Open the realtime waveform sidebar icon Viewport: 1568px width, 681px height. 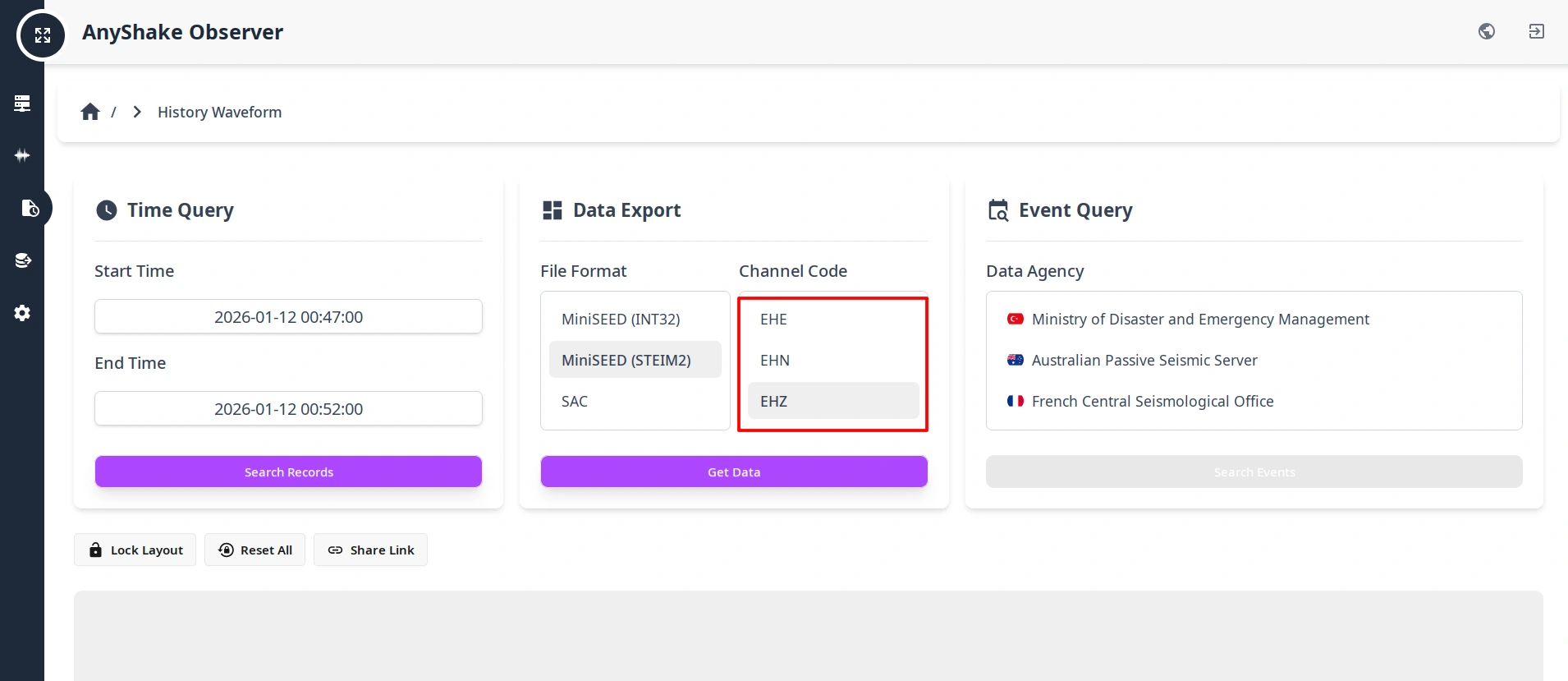22,155
